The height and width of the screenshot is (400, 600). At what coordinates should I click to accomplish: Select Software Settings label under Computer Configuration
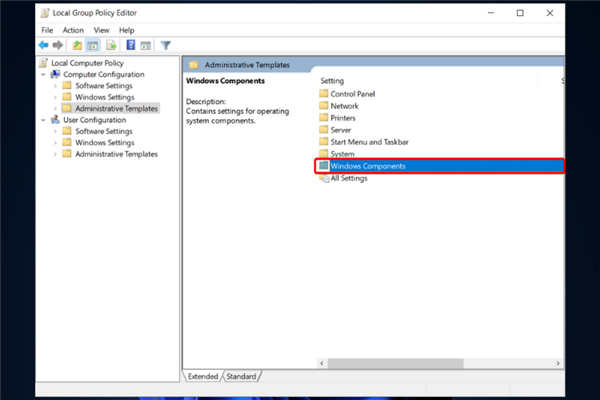[x=104, y=86]
